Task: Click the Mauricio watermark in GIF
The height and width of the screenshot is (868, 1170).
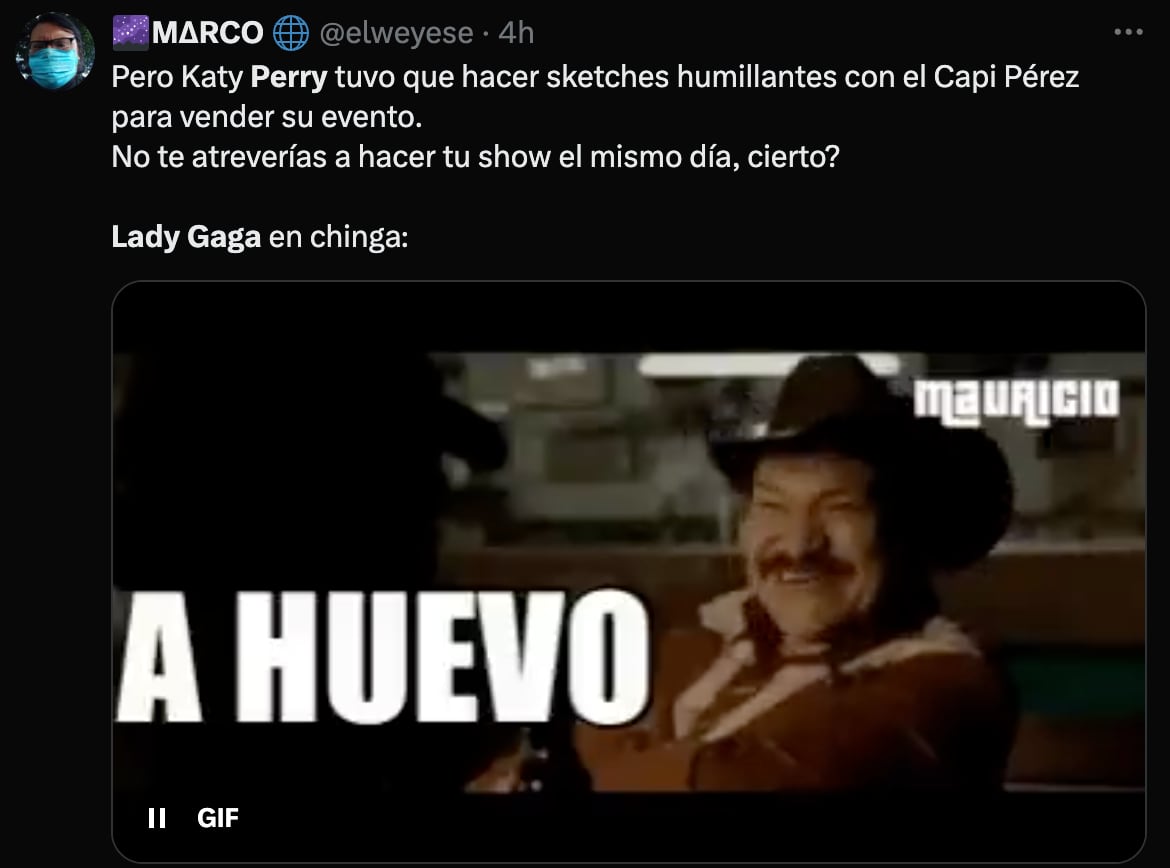Action: [x=1016, y=402]
